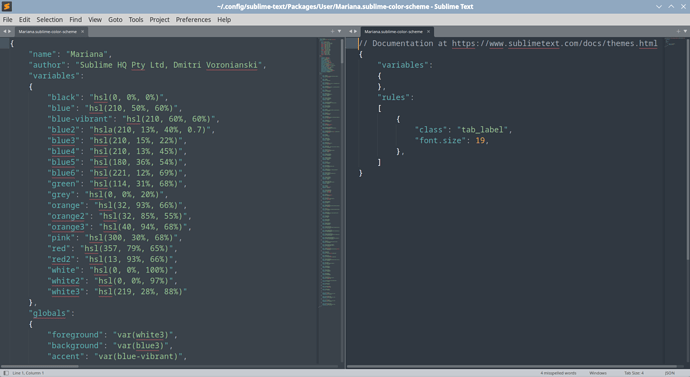Click "green" variable line

[x=117, y=184]
